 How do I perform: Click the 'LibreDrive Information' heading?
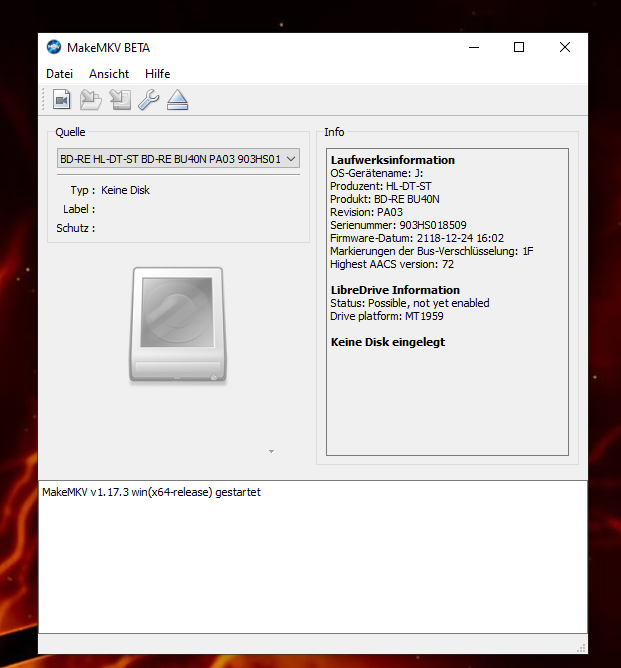(x=395, y=290)
